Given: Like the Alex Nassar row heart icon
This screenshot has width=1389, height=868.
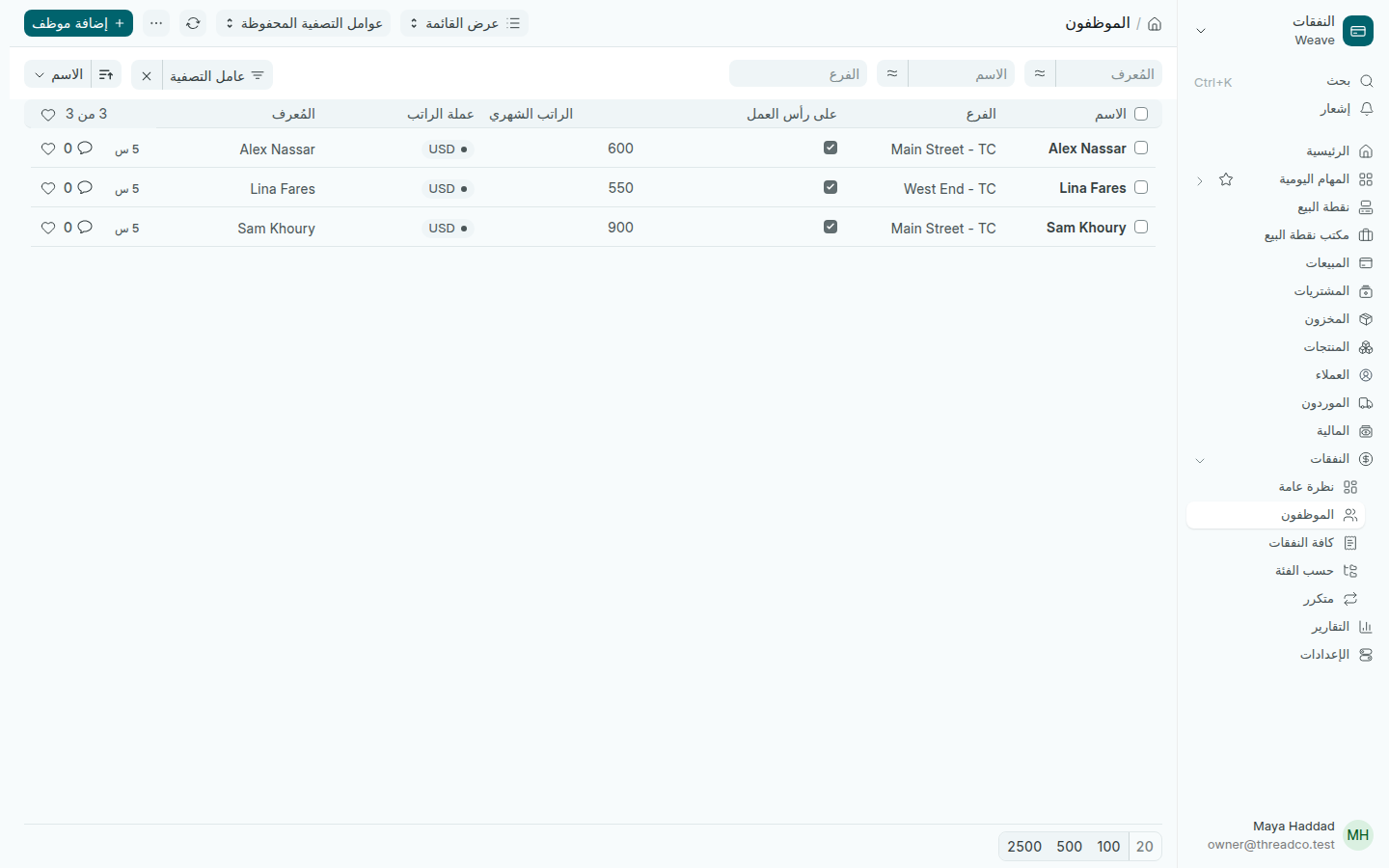Looking at the screenshot, I should click(x=48, y=149).
